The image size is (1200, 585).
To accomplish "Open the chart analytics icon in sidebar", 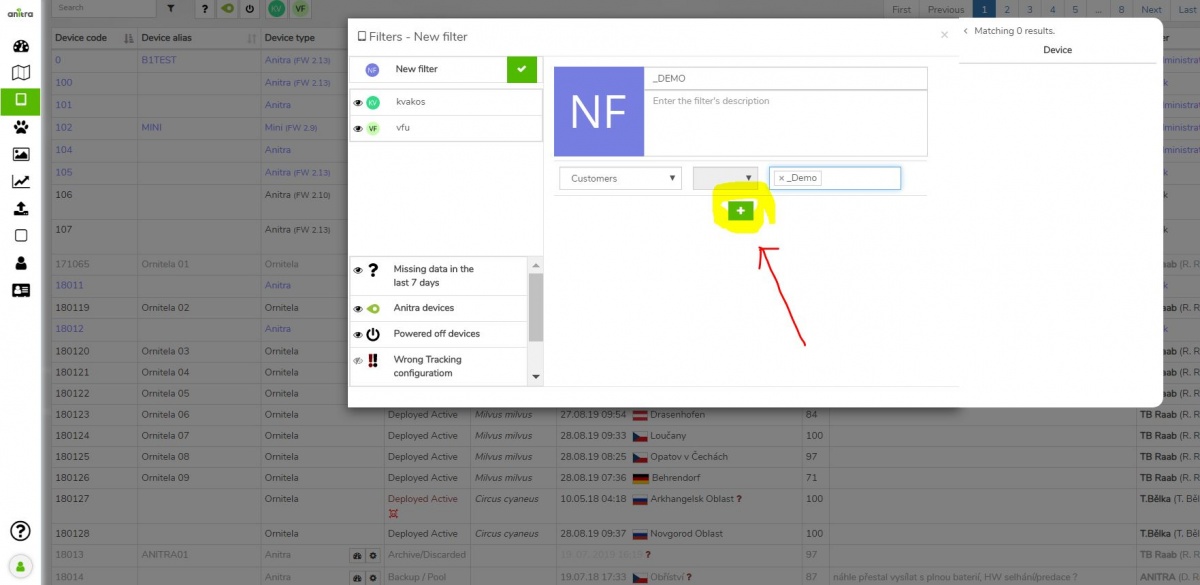I will coord(21,181).
